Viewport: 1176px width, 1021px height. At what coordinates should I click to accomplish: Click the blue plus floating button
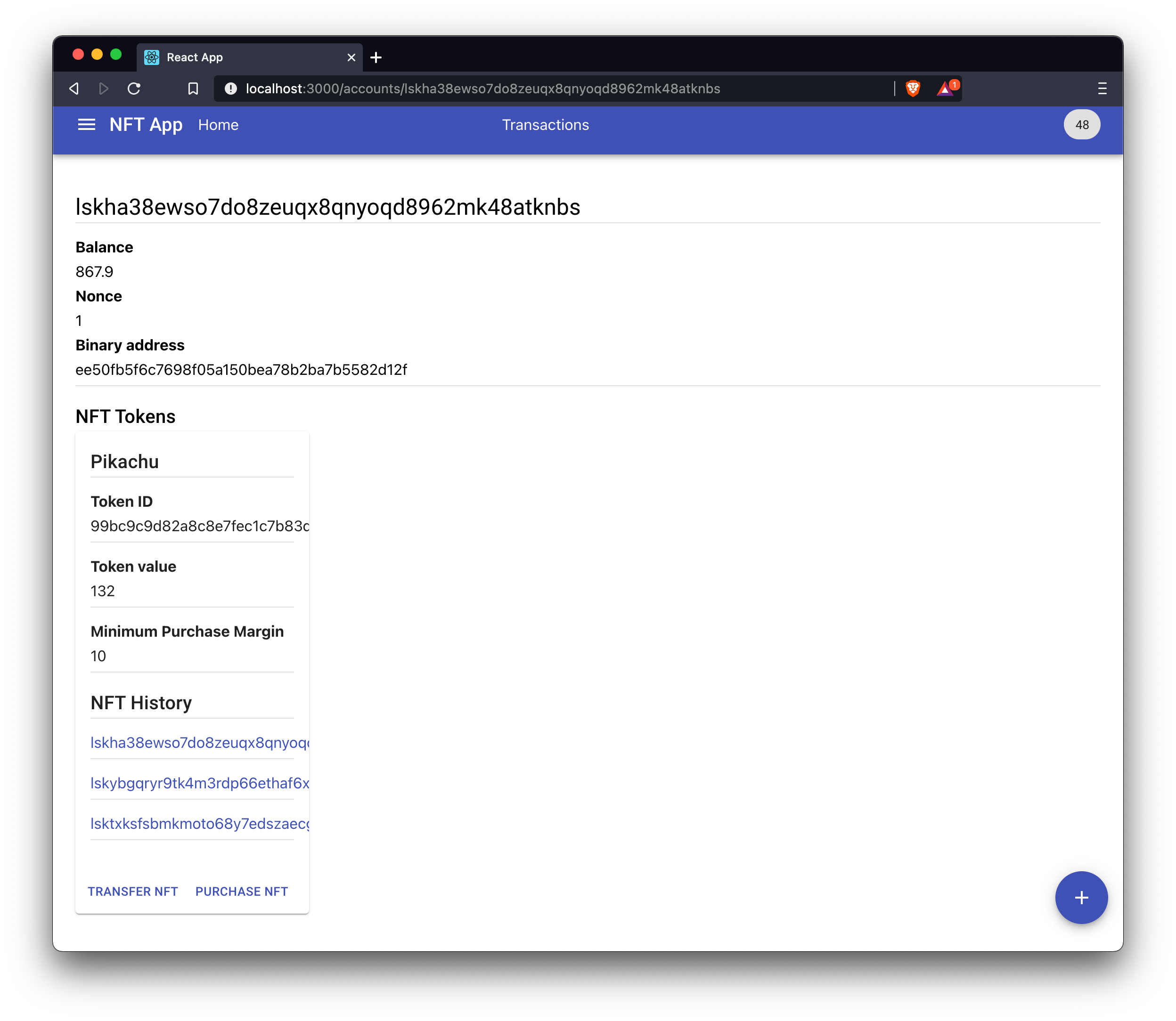pos(1081,897)
